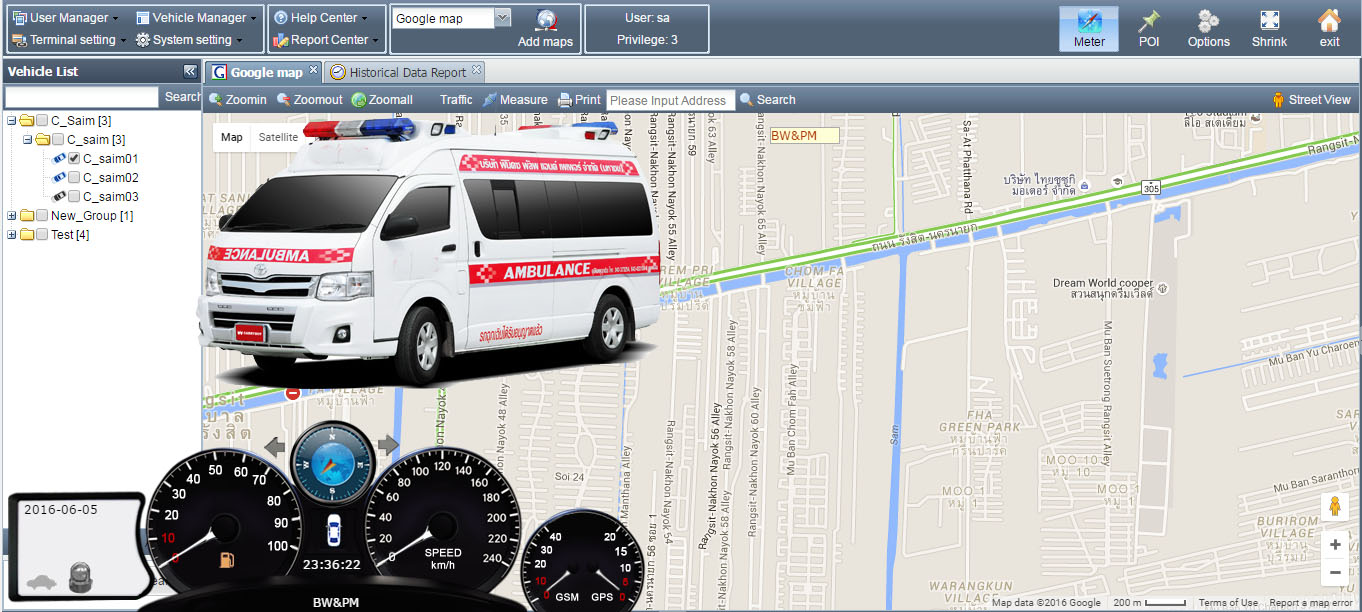Click the vehicle list Search button
1362x612 pixels.
(183, 97)
